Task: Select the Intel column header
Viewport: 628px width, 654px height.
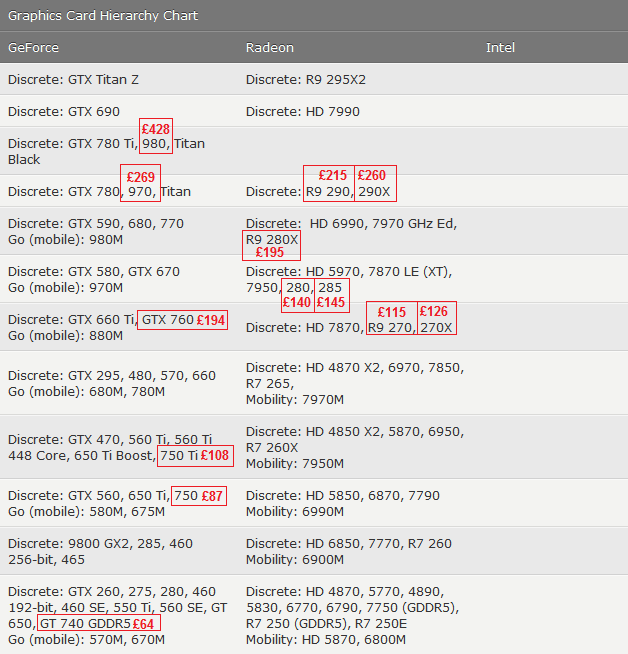Action: coord(500,48)
